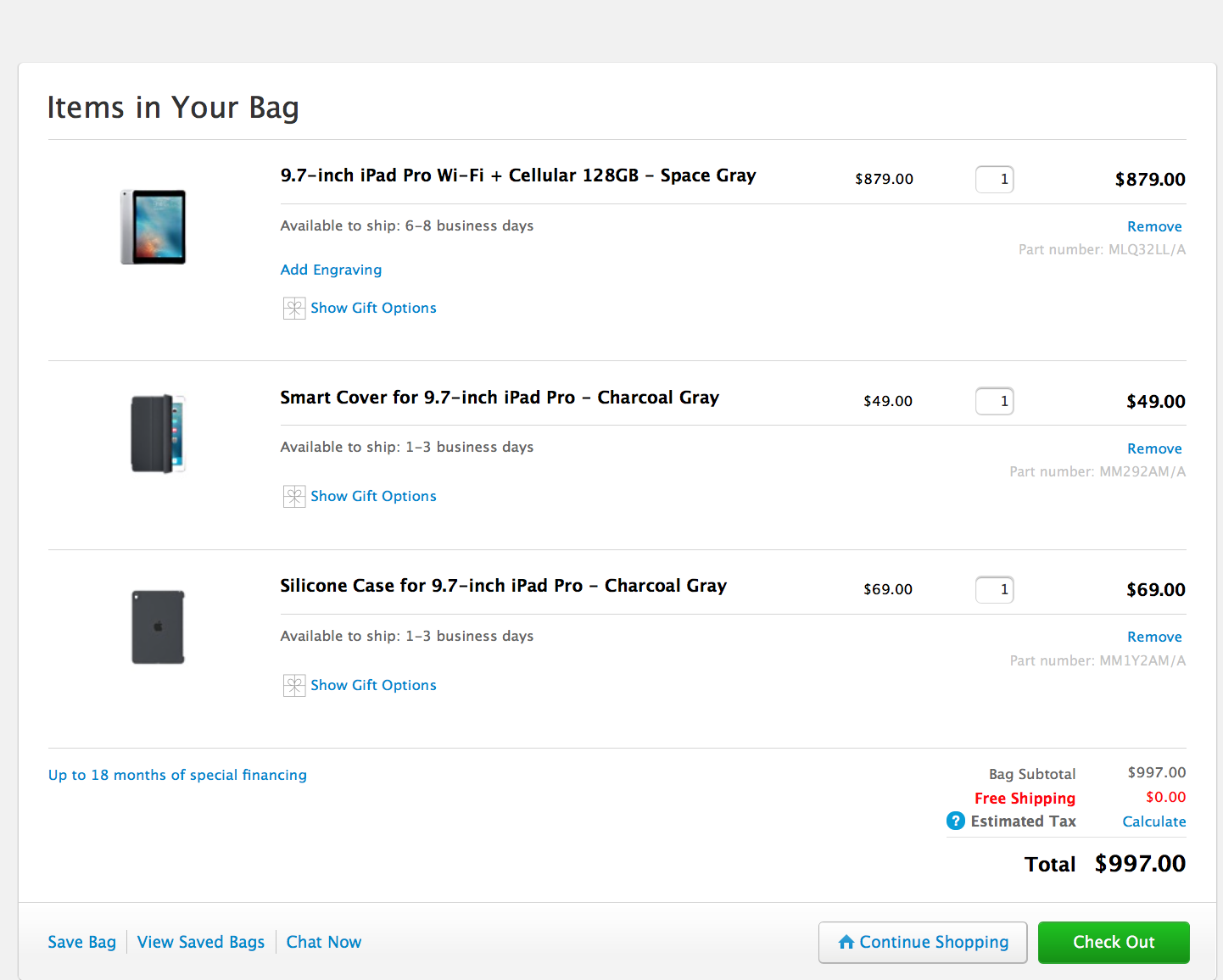Show Gift Options for the iPad Pro
Screen dimensions: 1223x980
tap(373, 308)
